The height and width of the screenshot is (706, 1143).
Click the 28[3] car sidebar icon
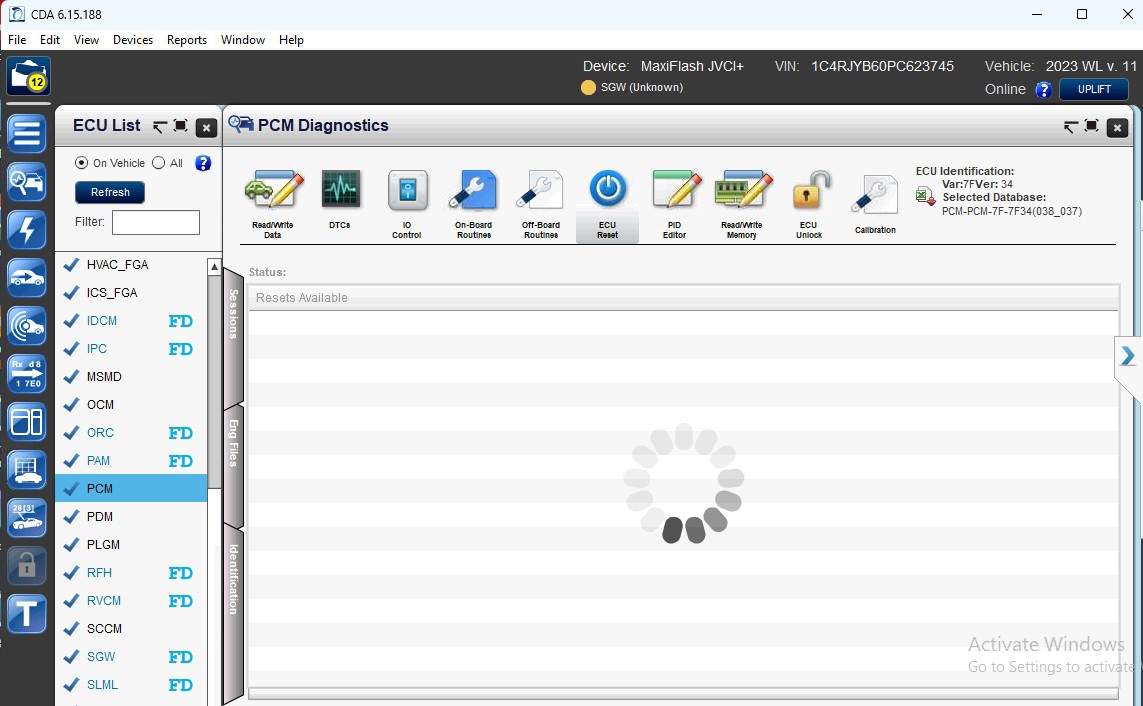(x=27, y=518)
